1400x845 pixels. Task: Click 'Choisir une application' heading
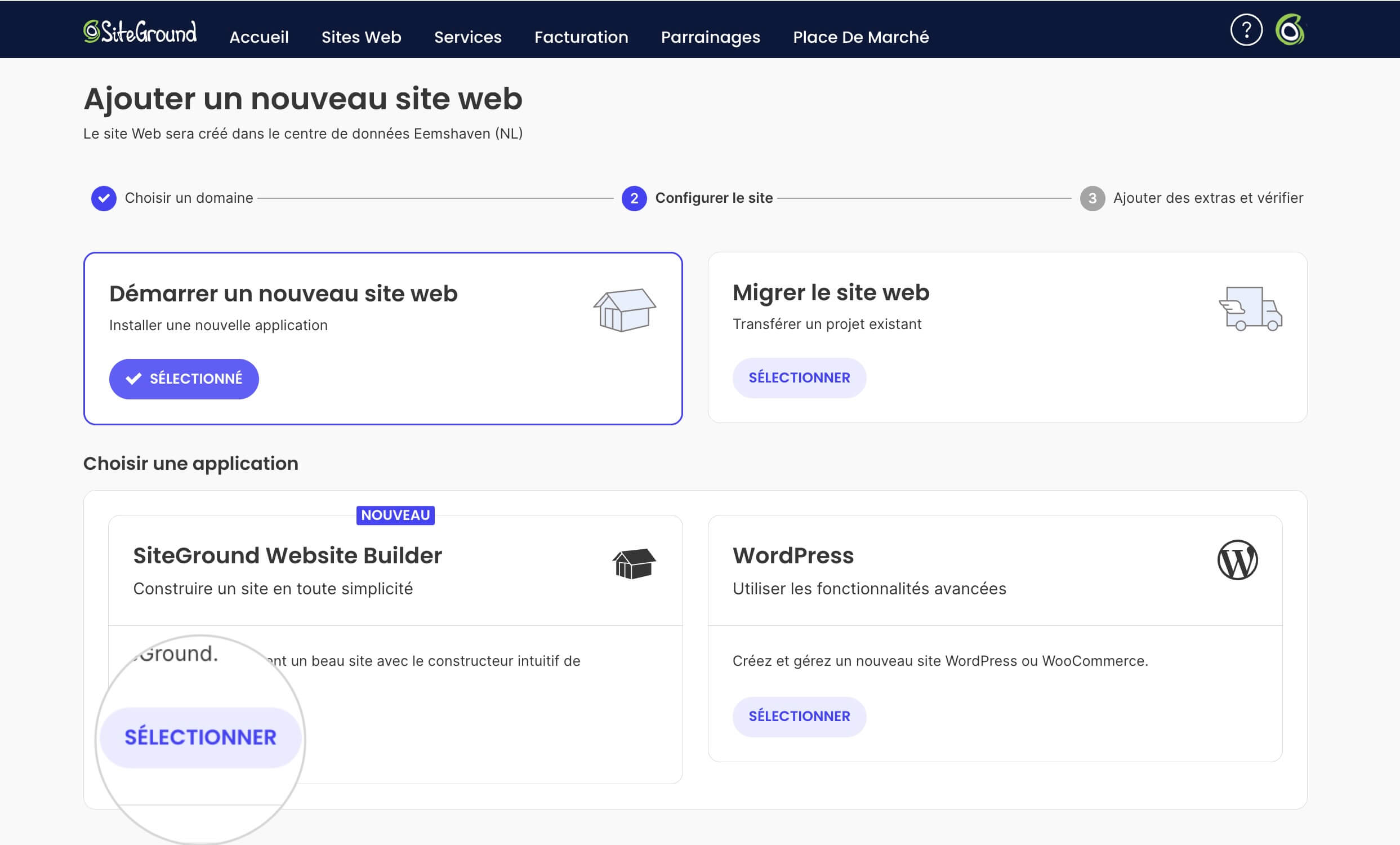tap(190, 464)
